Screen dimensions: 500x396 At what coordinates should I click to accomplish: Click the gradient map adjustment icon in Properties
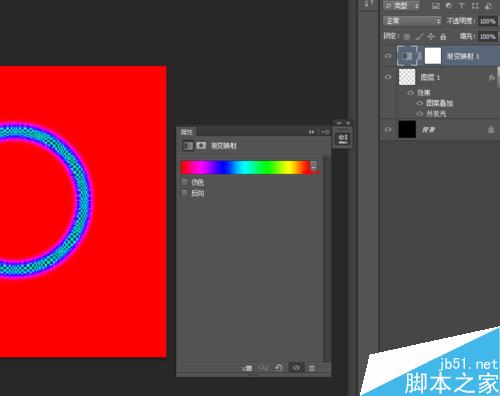coord(188,146)
